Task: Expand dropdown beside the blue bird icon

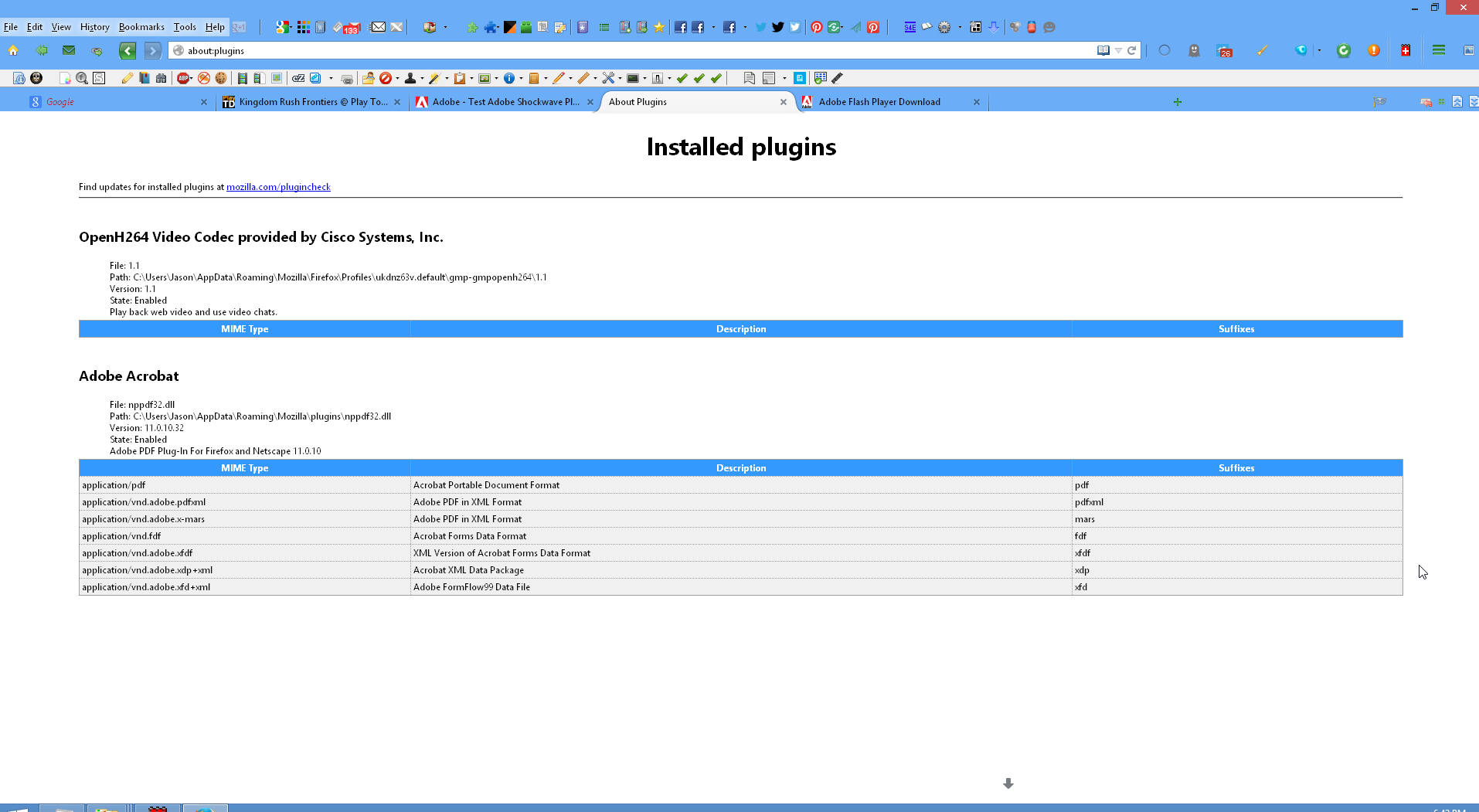Action: (x=1319, y=50)
